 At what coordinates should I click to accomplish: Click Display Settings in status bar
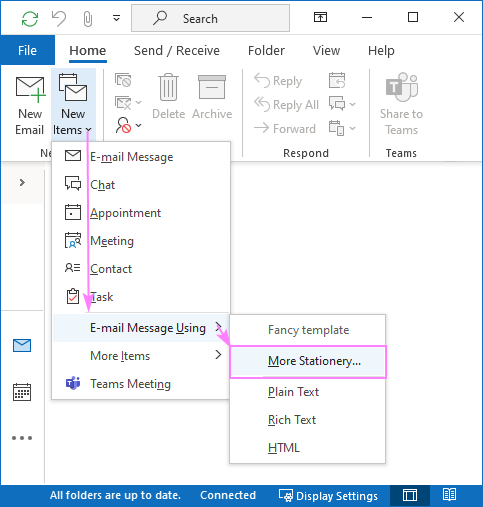click(x=328, y=496)
